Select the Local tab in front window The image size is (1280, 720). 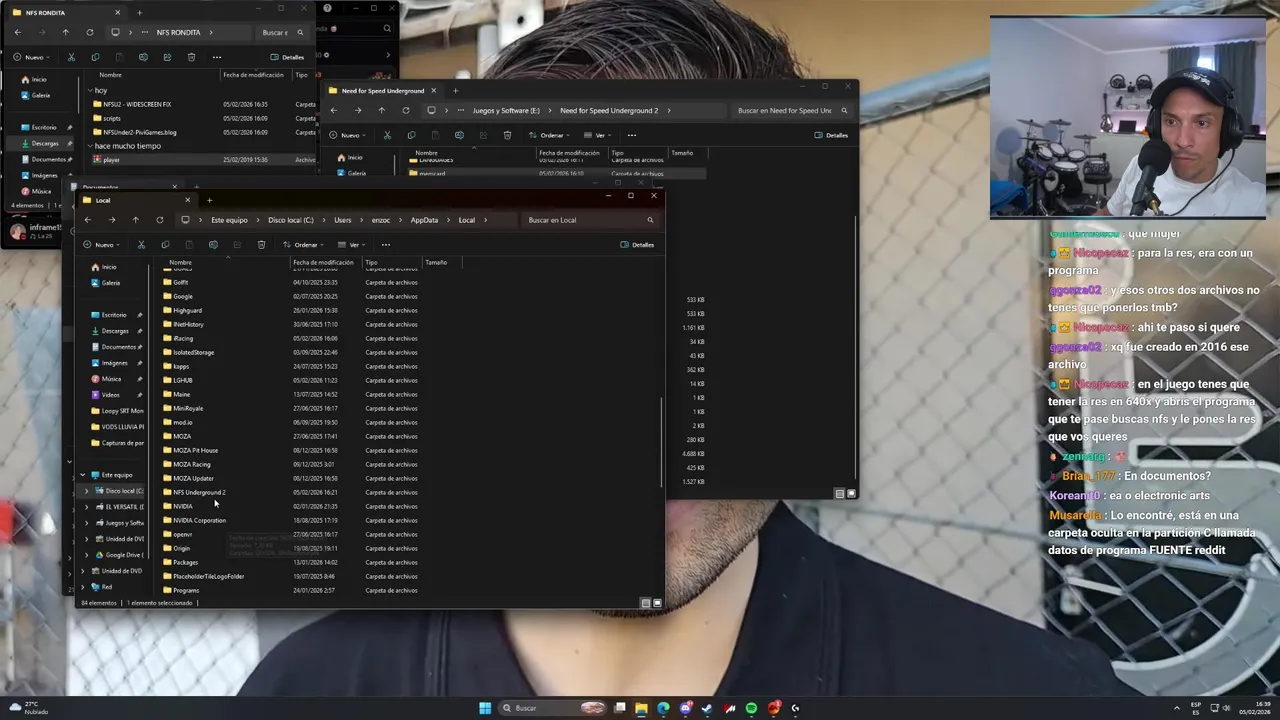pyautogui.click(x=135, y=200)
